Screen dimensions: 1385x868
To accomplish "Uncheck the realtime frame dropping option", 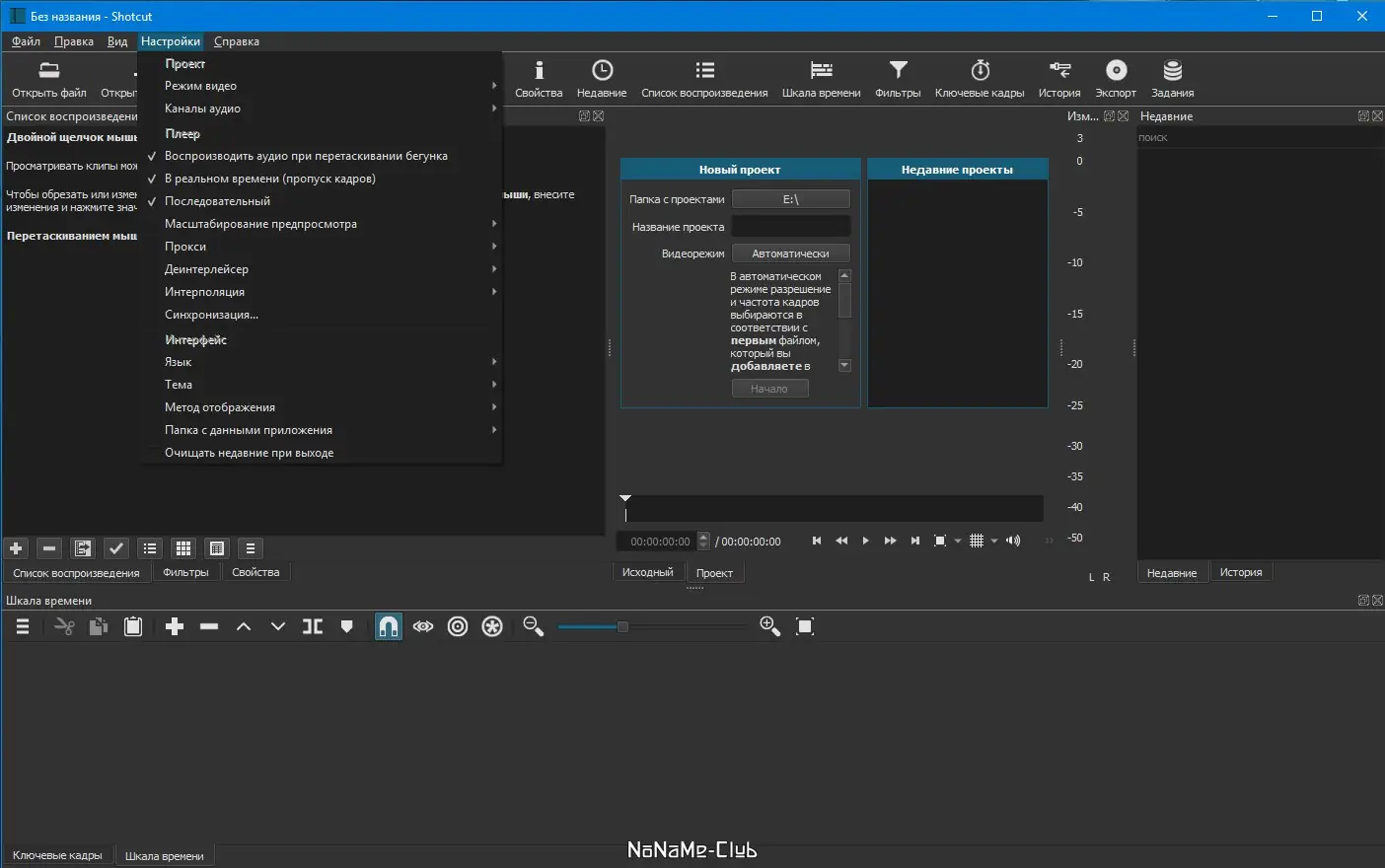I will coord(269,179).
